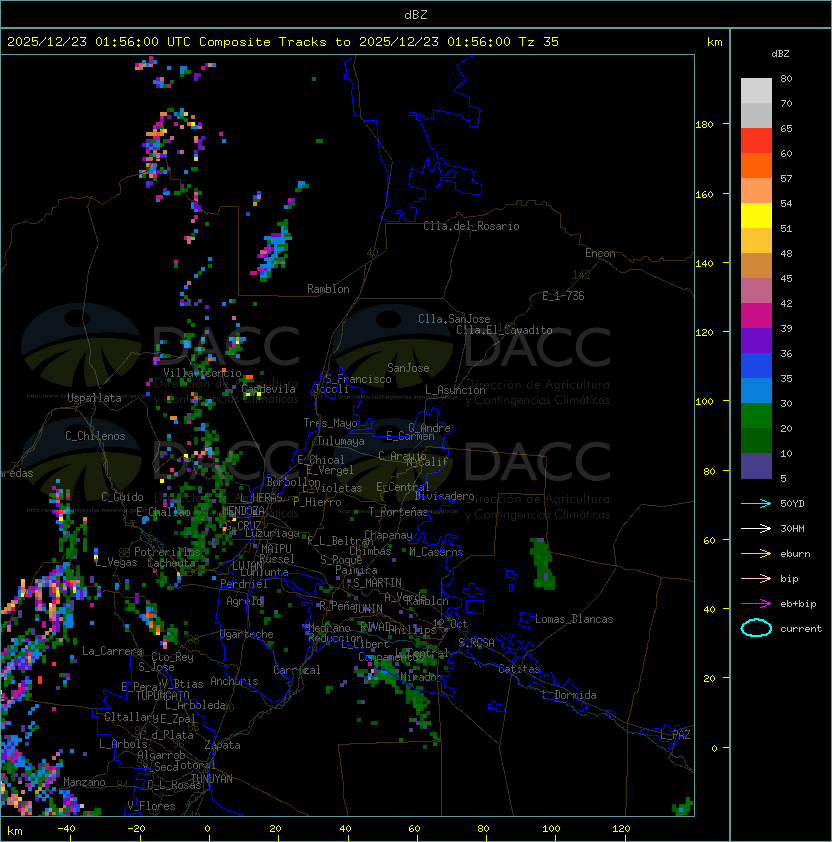832x842 pixels.
Task: Select the 80 dBZ light gray swatch
Action: click(x=756, y=91)
